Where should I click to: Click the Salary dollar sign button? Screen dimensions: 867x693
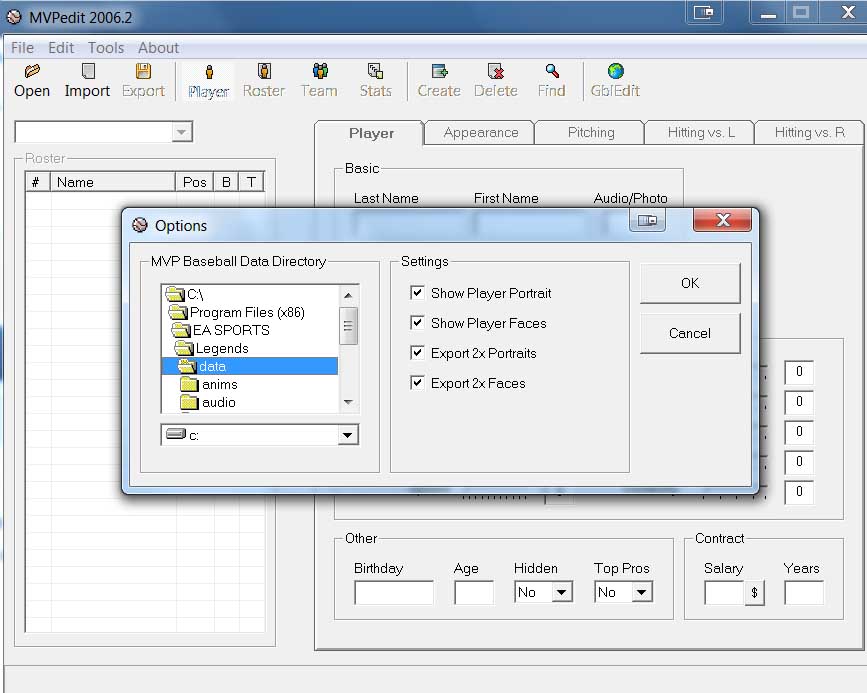point(755,593)
